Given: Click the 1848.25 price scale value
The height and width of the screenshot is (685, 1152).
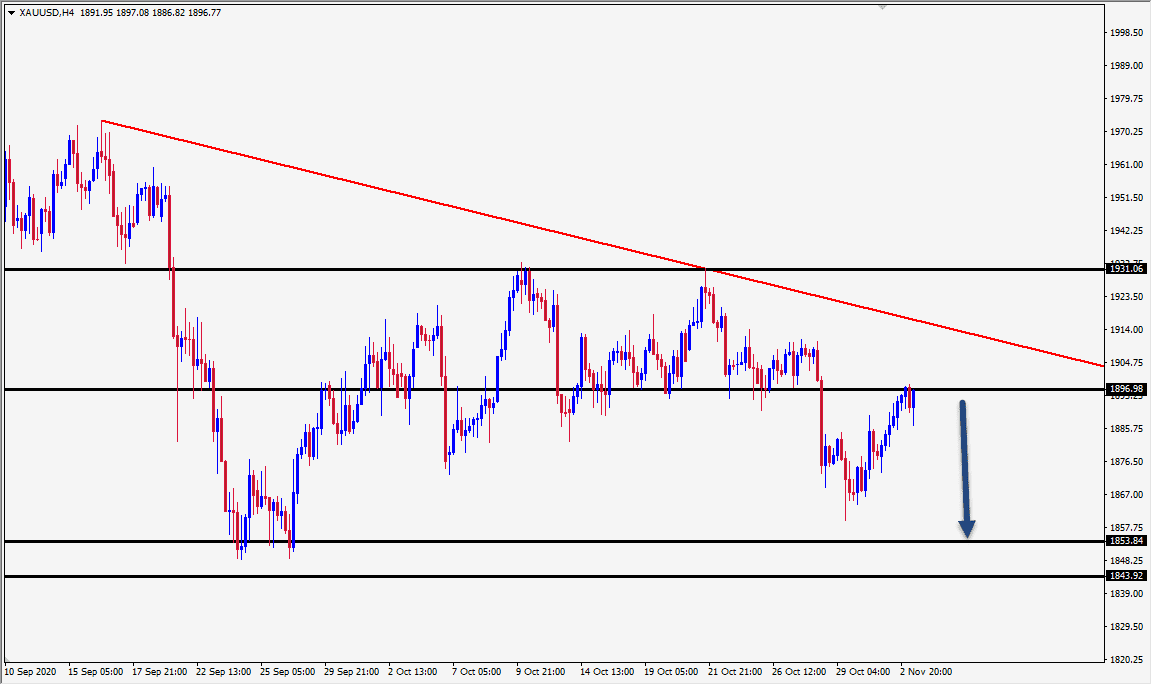Looking at the screenshot, I should [x=1127, y=561].
